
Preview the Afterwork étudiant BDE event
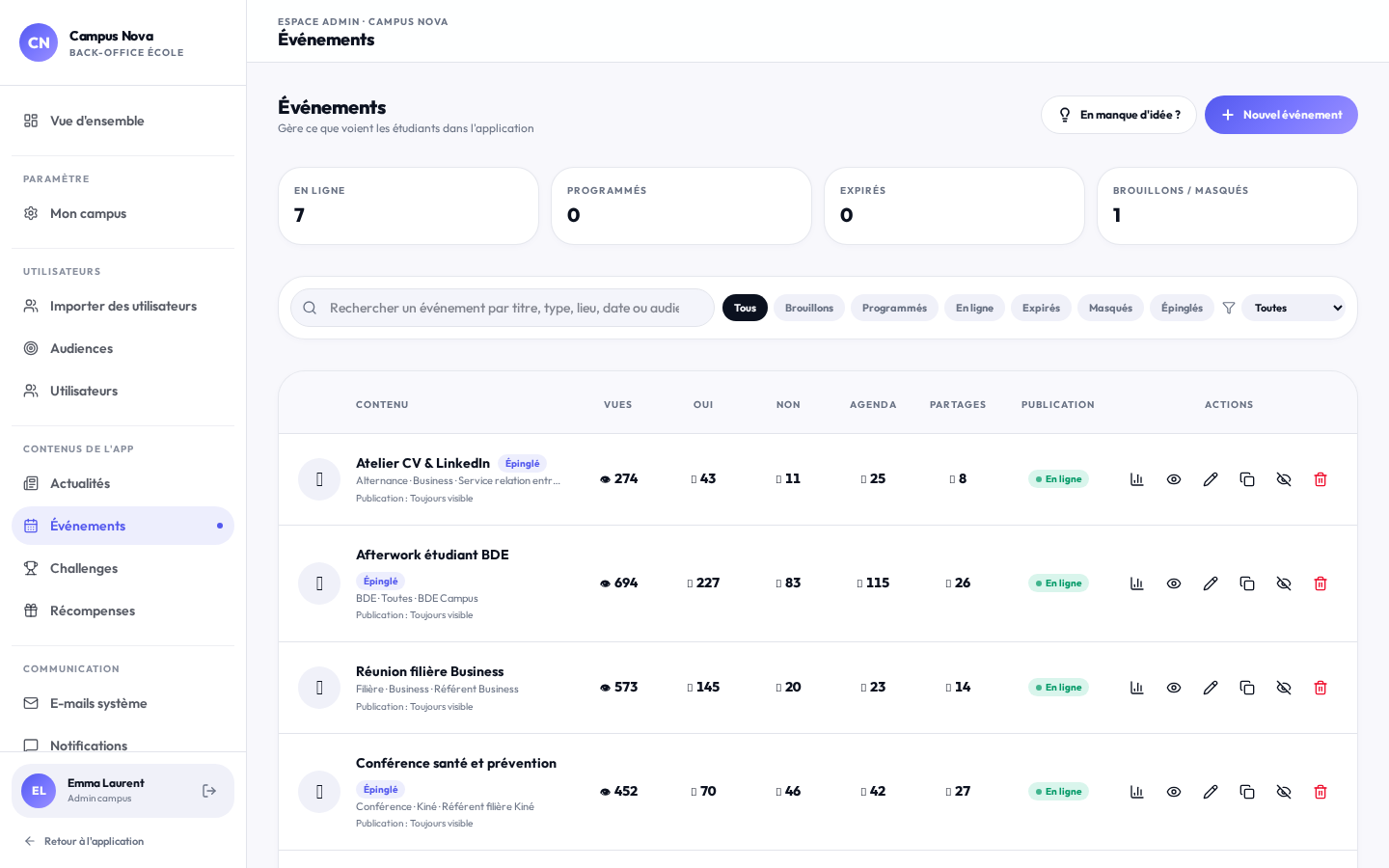1174,583
